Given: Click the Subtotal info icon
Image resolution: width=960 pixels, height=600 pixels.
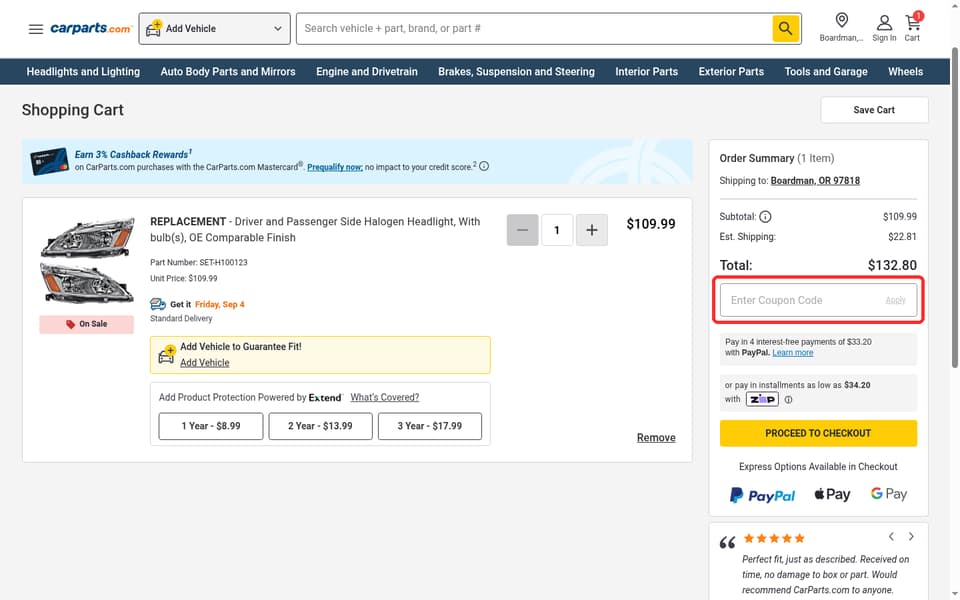Looking at the screenshot, I should [765, 217].
